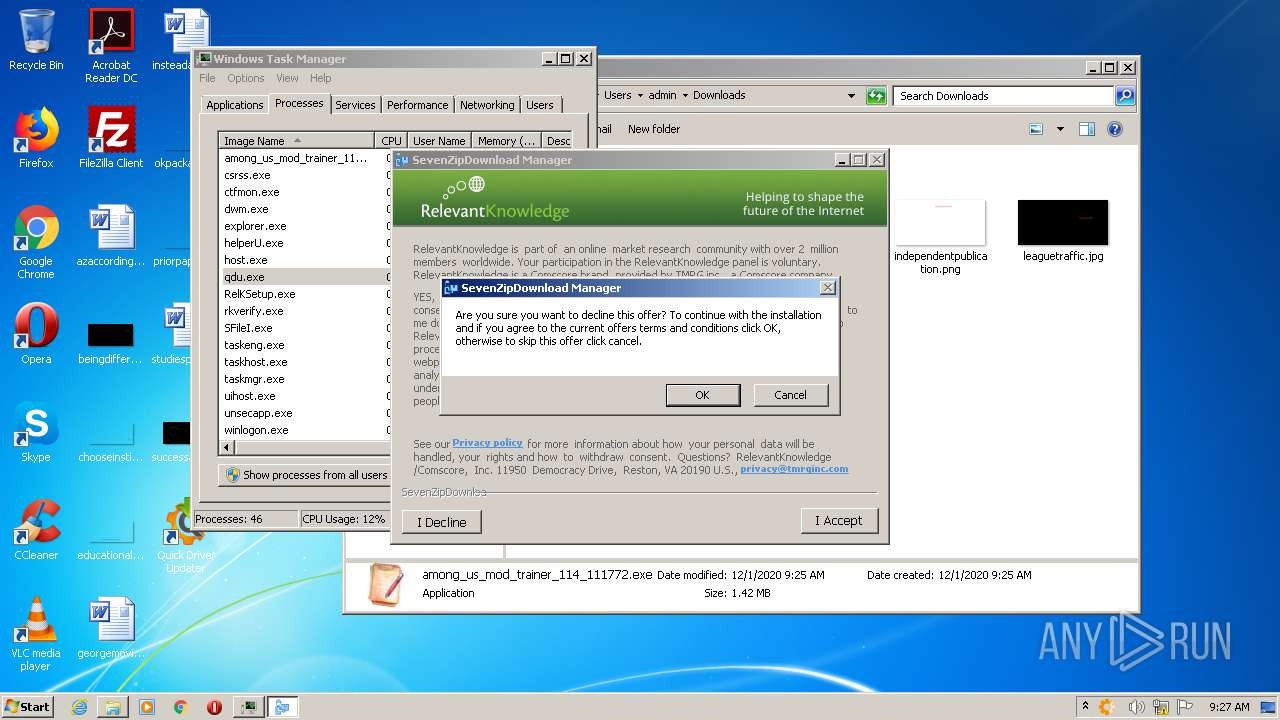Screen dimensions: 1280x720
Task: Open Internet Explorer from the taskbar
Action: (79, 707)
